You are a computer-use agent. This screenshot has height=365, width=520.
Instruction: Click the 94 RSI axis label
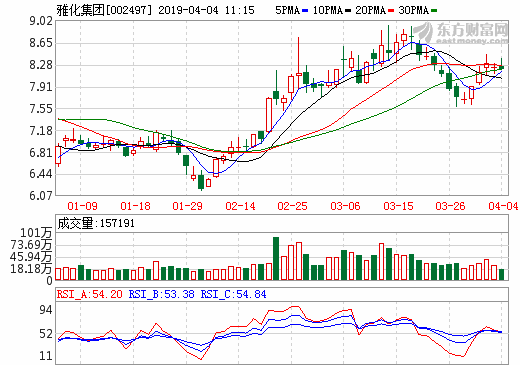(46, 310)
